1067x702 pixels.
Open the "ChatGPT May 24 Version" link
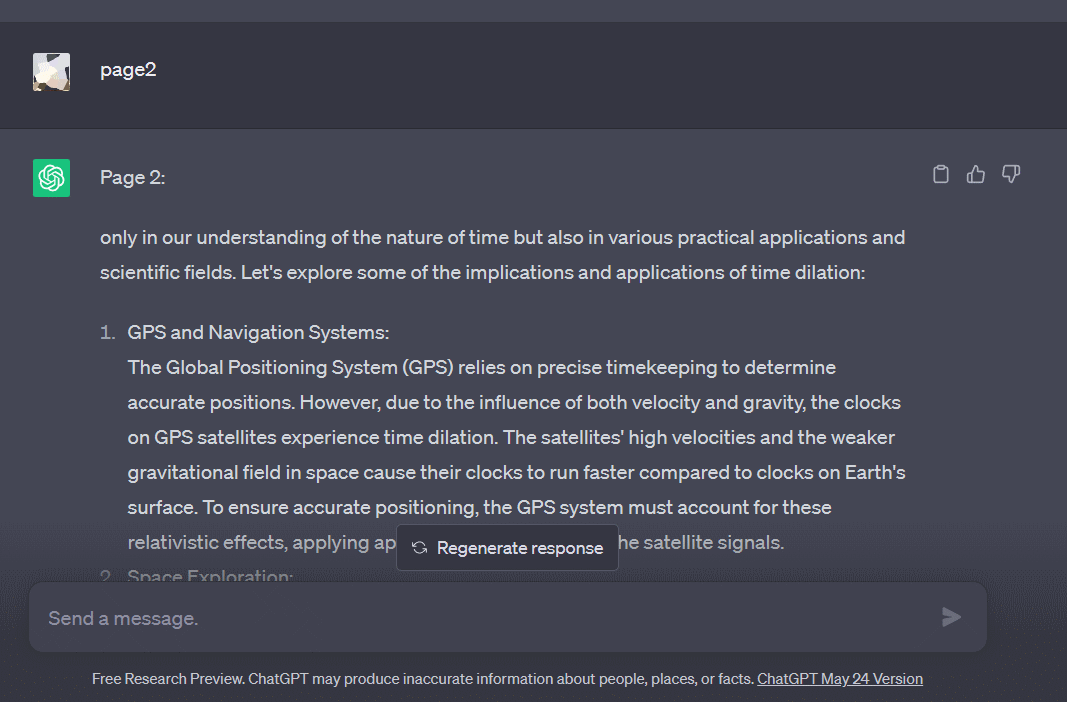(x=840, y=679)
